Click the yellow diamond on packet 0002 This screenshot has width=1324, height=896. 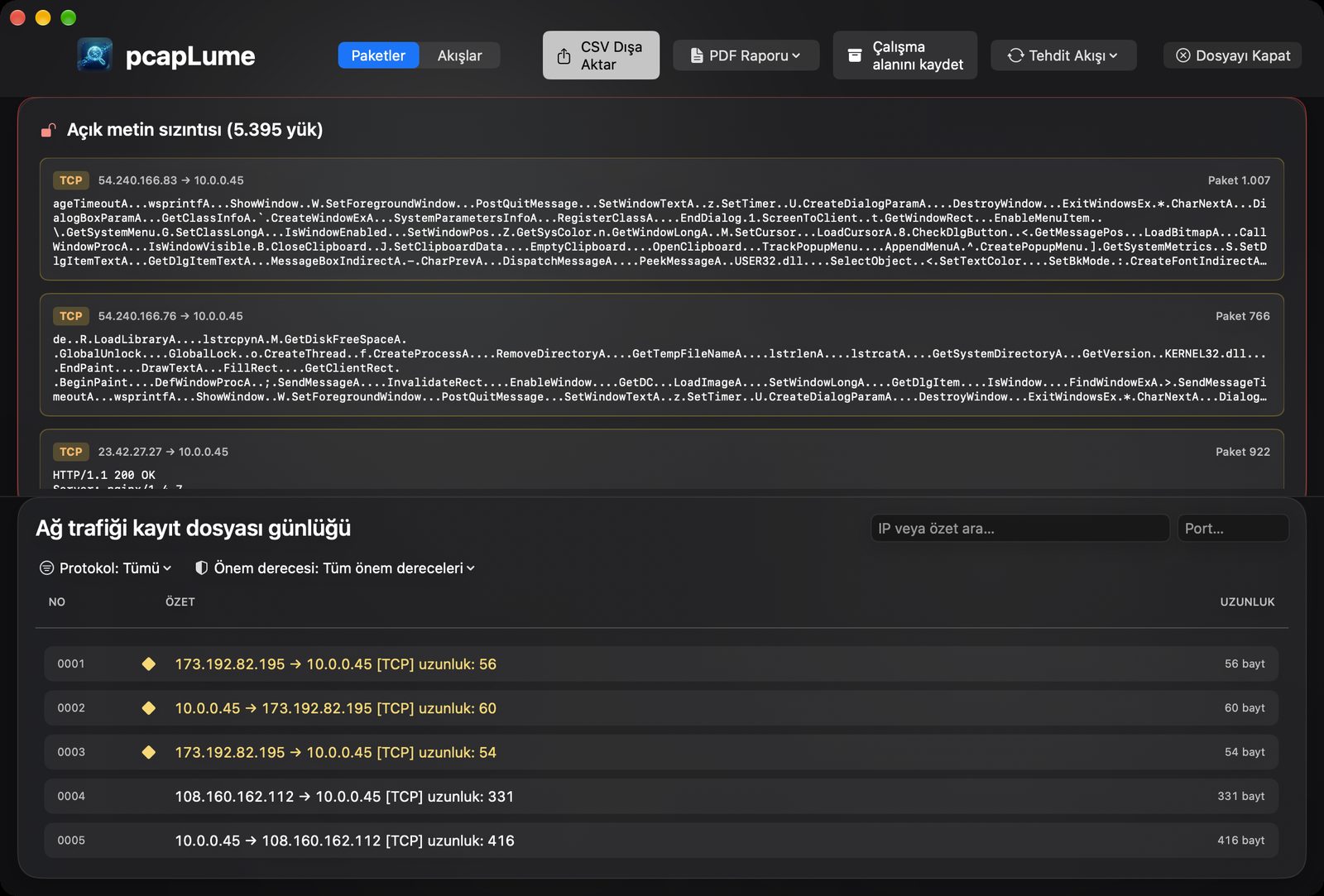click(149, 708)
